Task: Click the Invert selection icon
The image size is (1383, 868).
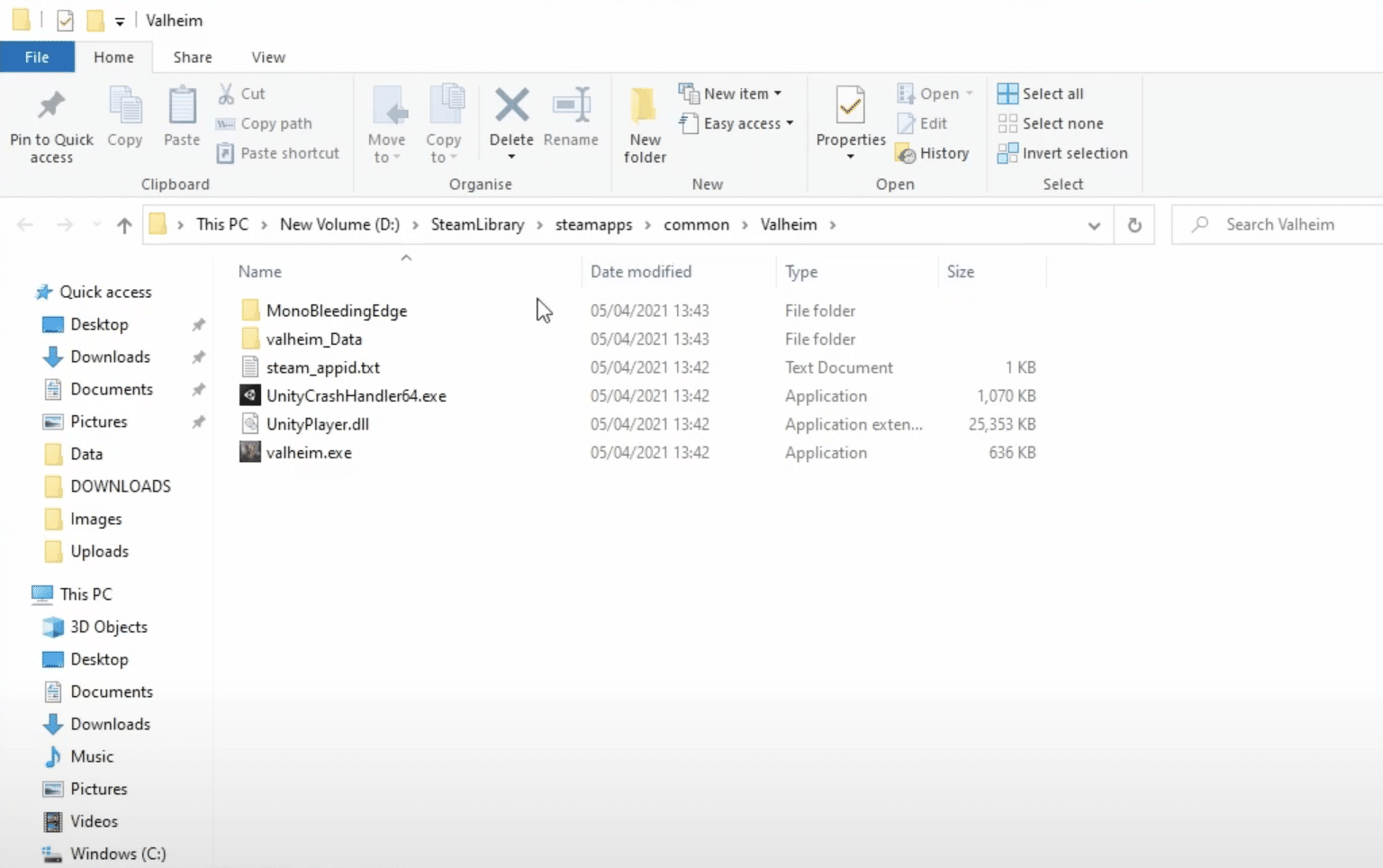Action: click(x=1008, y=154)
